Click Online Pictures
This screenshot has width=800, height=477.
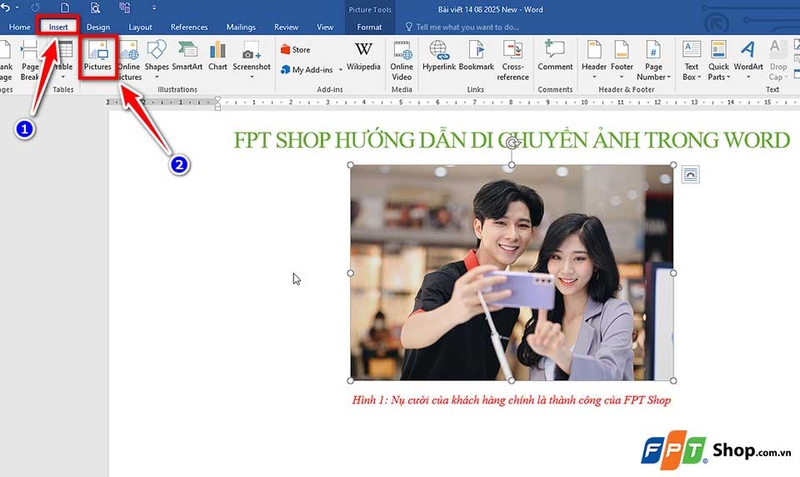129,61
